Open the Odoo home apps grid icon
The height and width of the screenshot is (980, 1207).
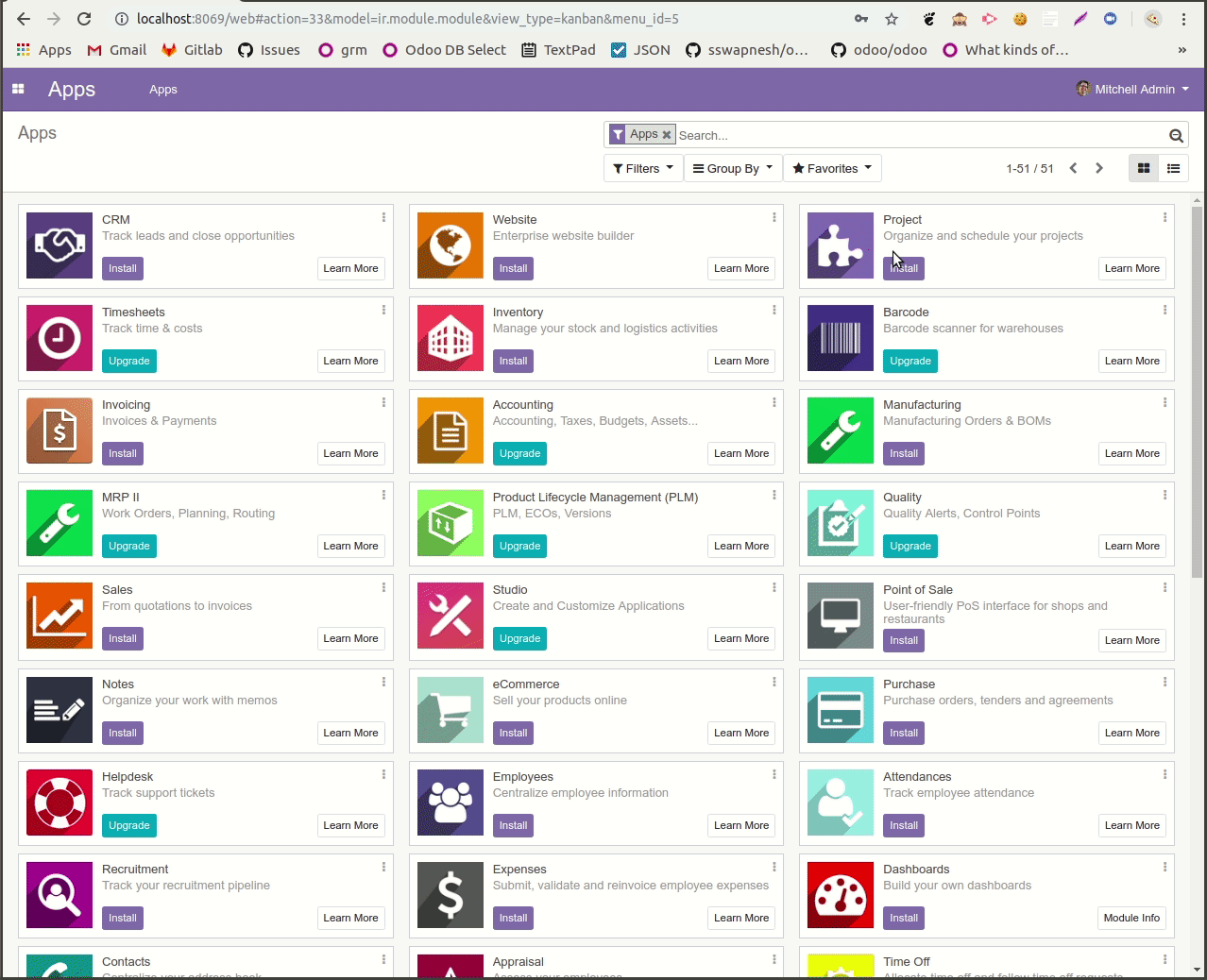pos(18,89)
